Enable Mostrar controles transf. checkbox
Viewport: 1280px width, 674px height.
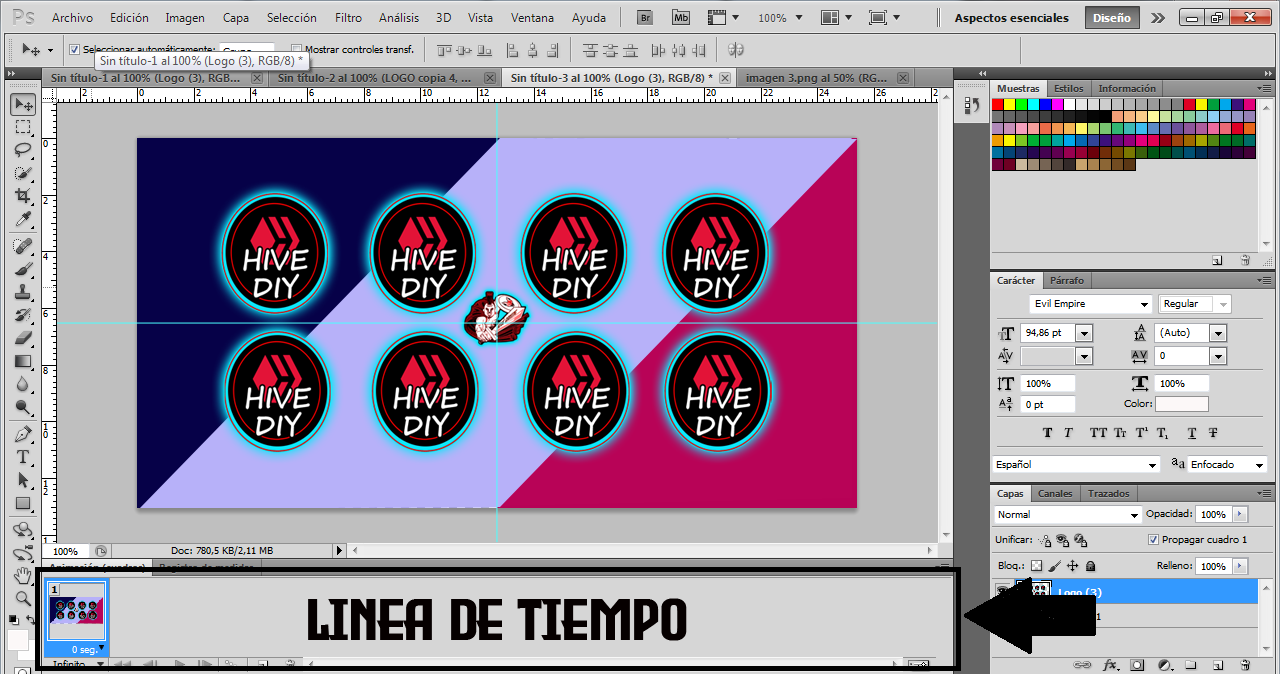[296, 49]
